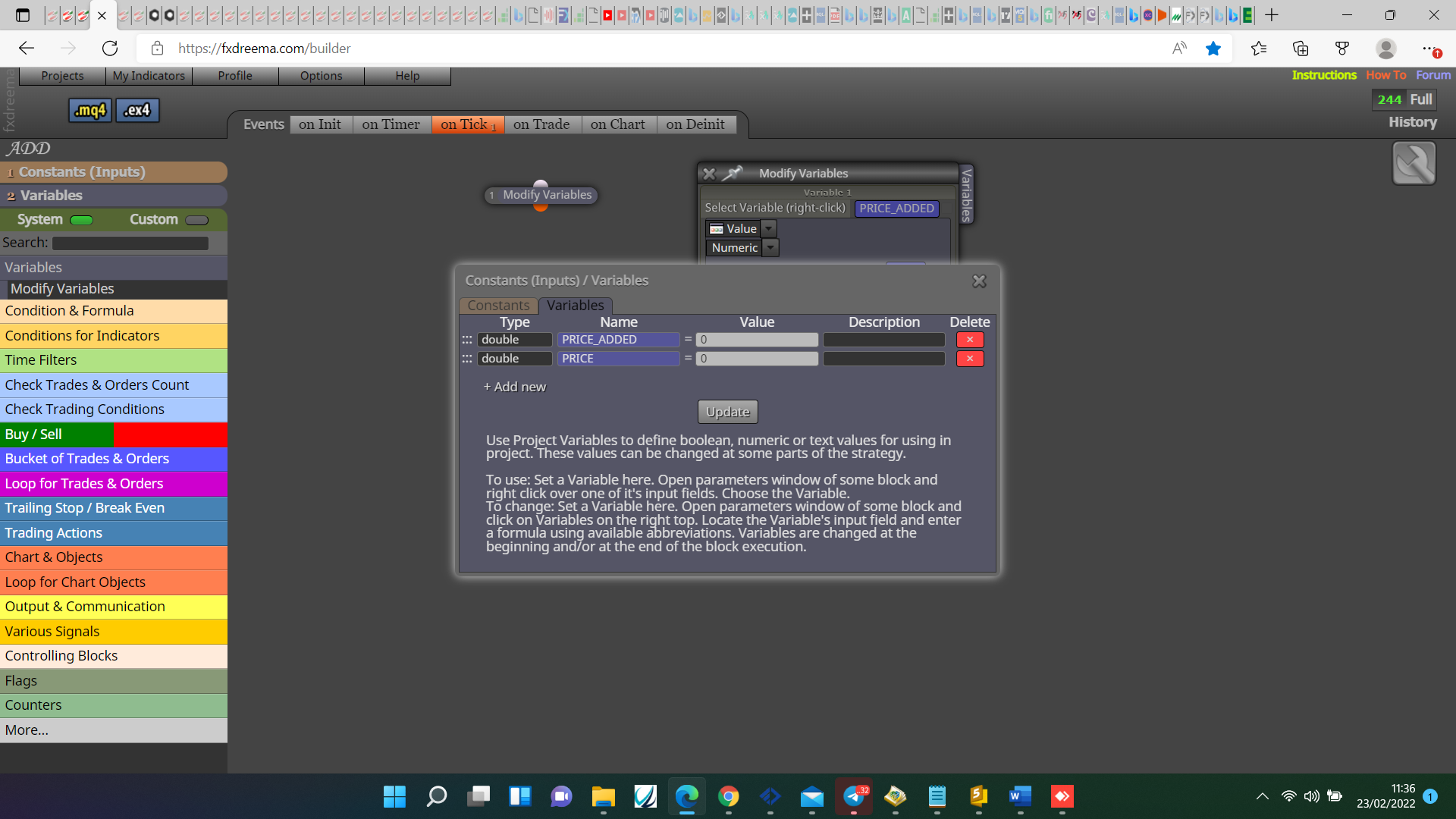The width and height of the screenshot is (1456, 819).
Task: Open File Explorer from the taskbar
Action: coord(604,796)
